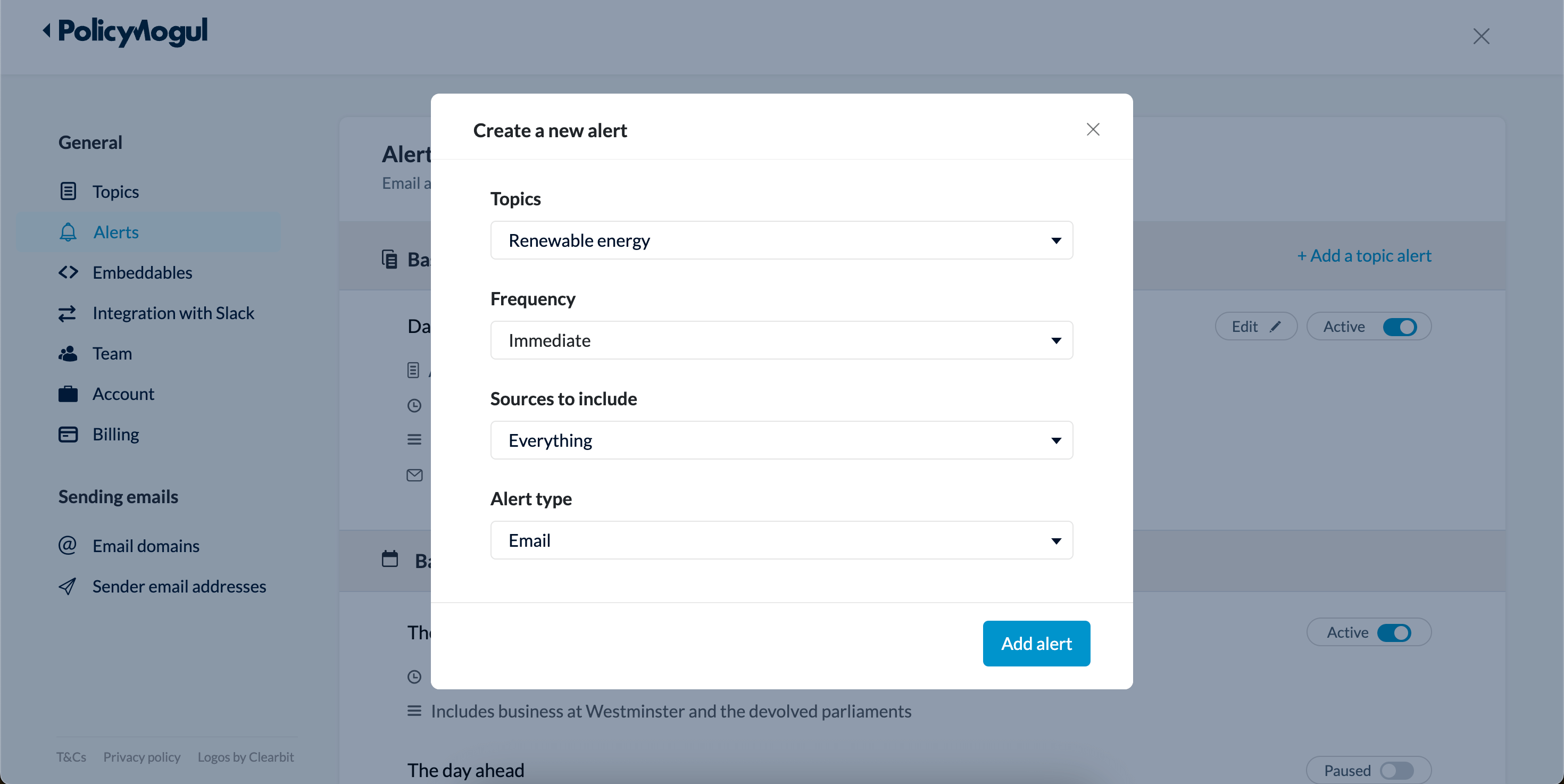
Task: Click the Team people icon
Action: (x=68, y=353)
